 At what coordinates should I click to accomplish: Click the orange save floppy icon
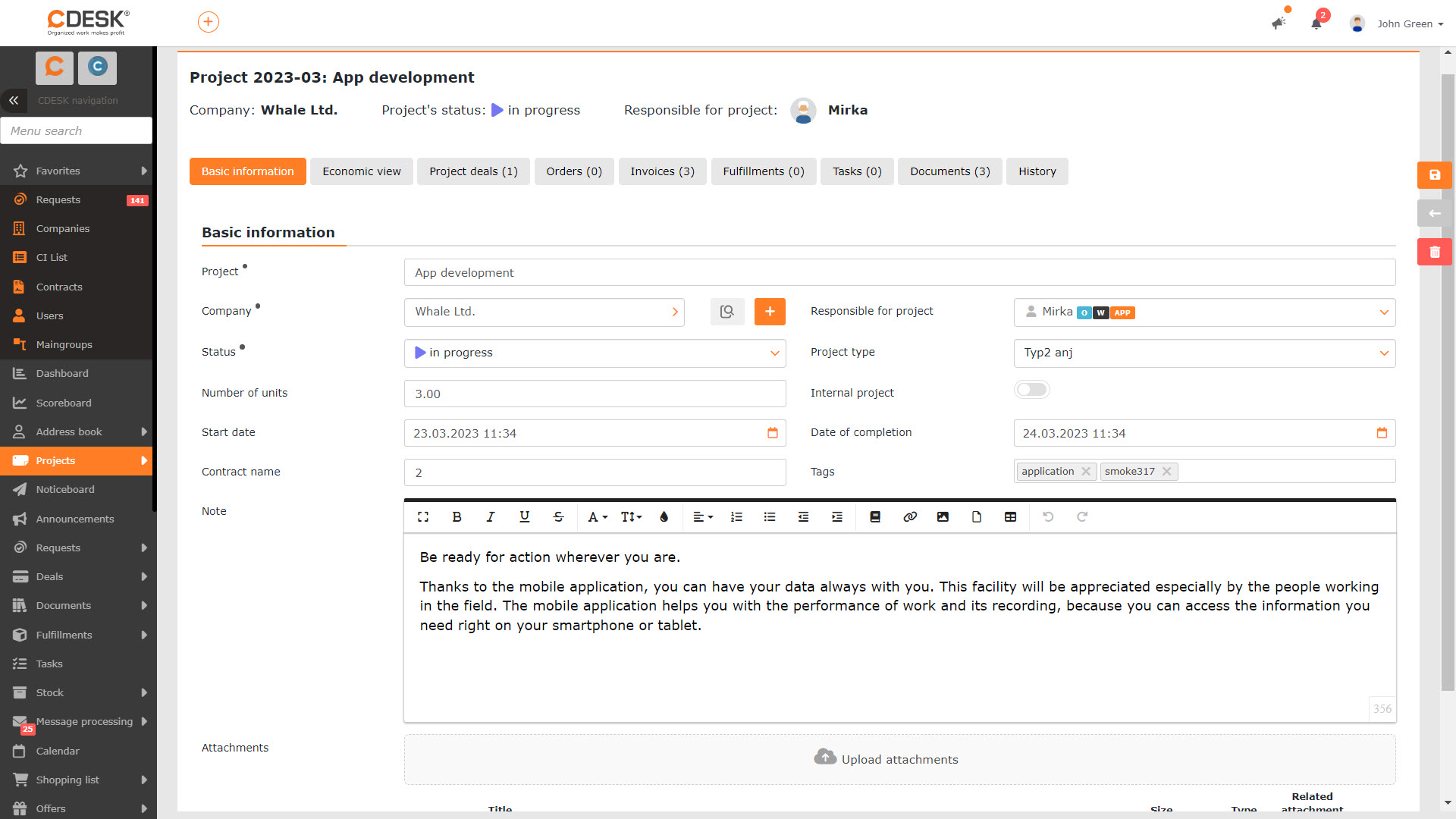pos(1434,175)
